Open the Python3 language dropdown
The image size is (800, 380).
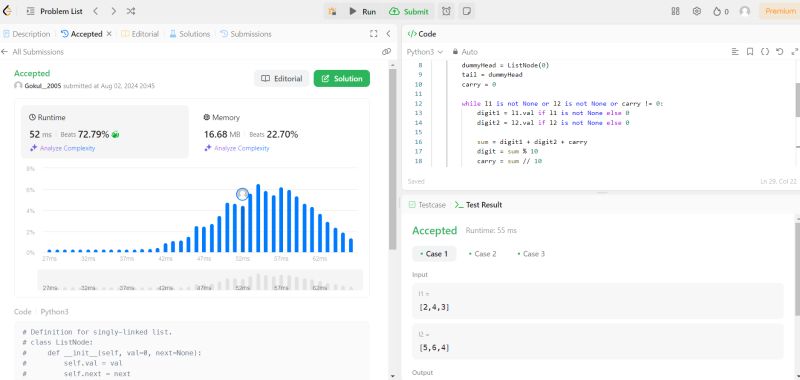424,52
